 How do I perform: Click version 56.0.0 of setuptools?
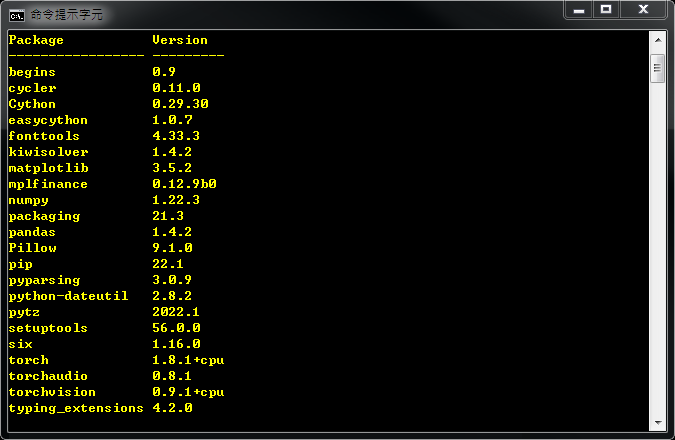[x=176, y=328]
